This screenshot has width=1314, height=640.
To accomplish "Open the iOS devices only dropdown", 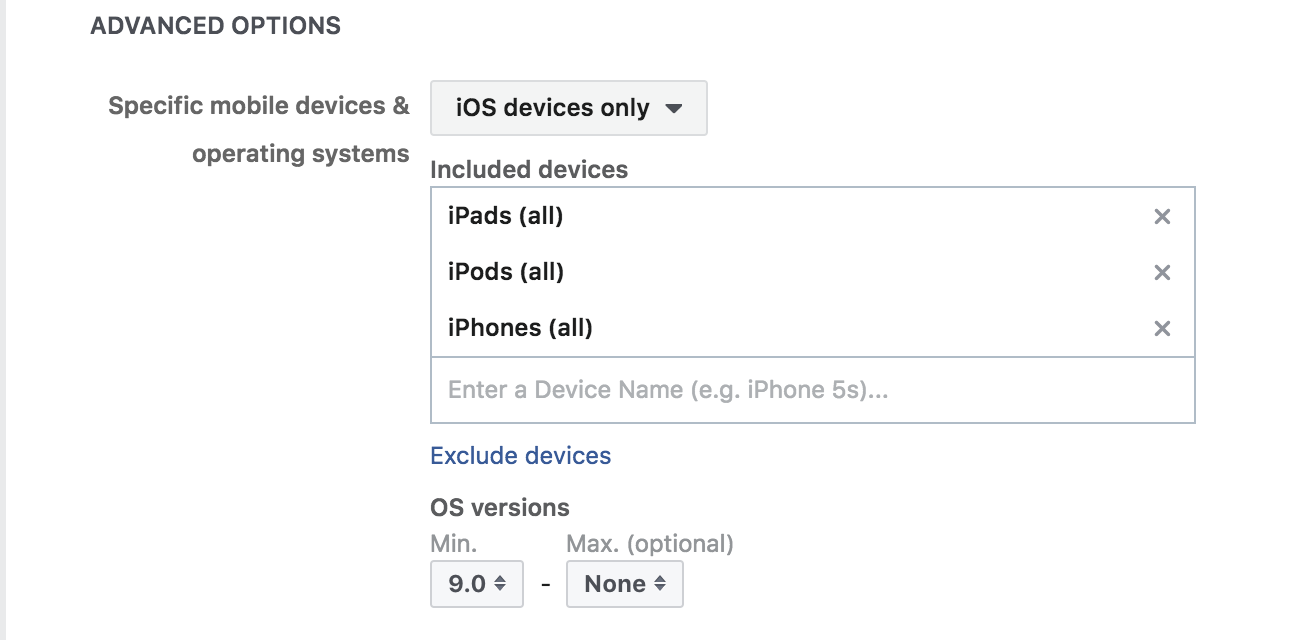I will tap(568, 108).
